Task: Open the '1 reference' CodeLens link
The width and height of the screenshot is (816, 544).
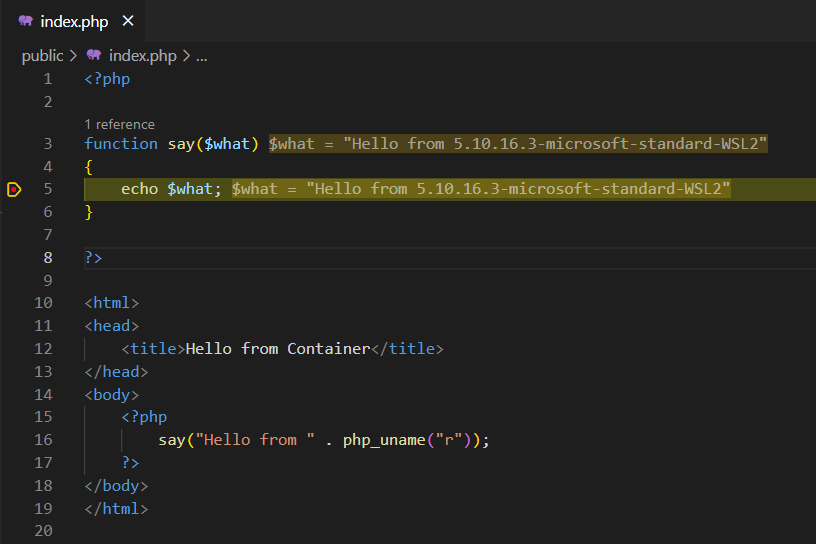Action: [x=120, y=124]
